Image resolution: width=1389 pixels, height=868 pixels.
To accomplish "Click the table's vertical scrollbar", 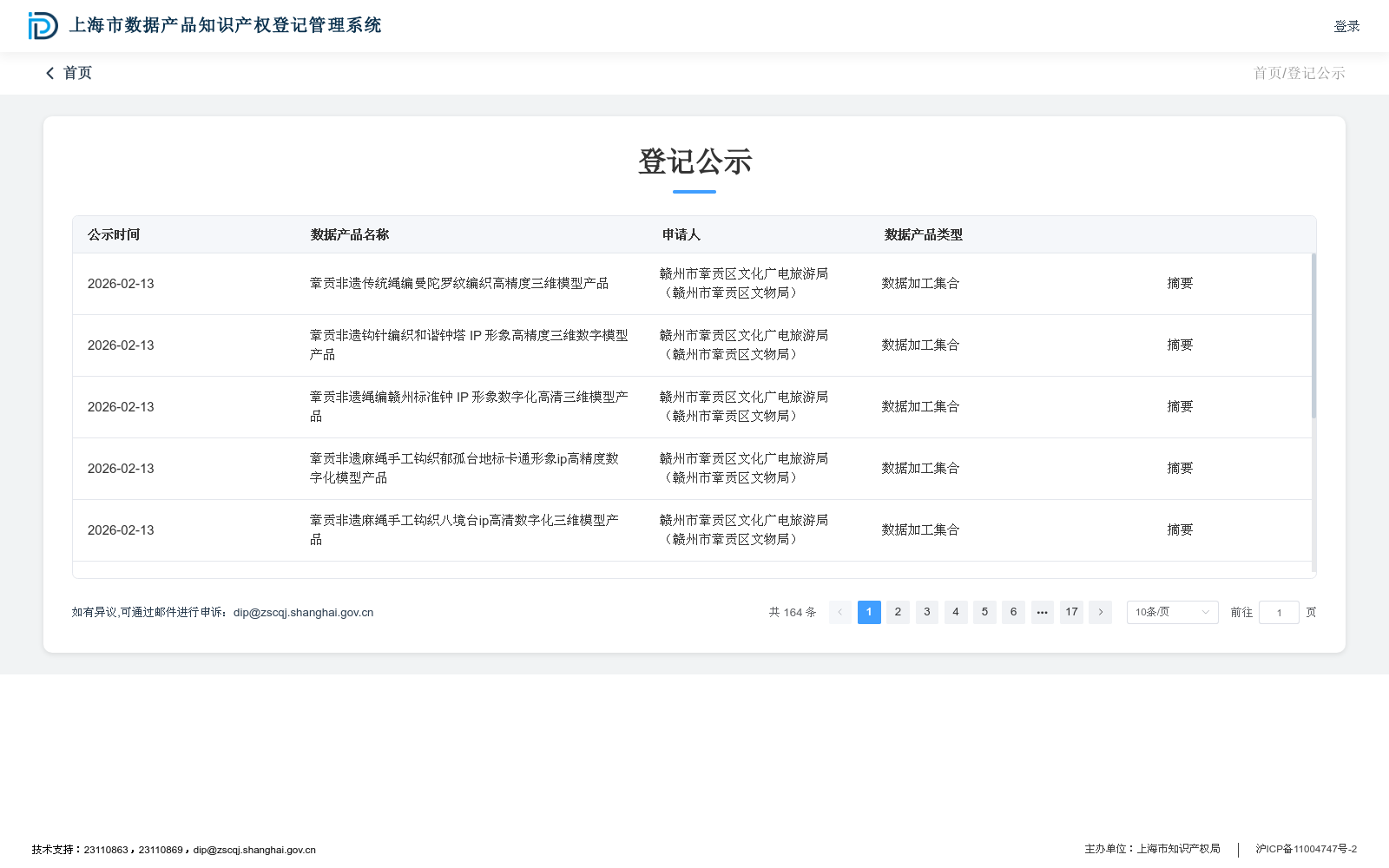I will pyautogui.click(x=1313, y=336).
